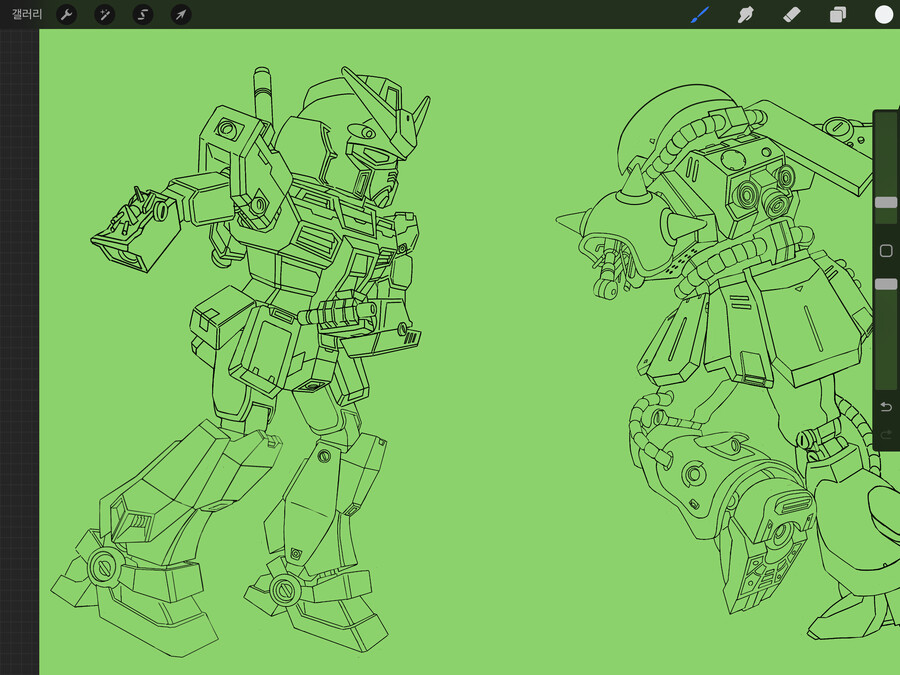
Task: Open the Actions wrench menu
Action: point(67,15)
